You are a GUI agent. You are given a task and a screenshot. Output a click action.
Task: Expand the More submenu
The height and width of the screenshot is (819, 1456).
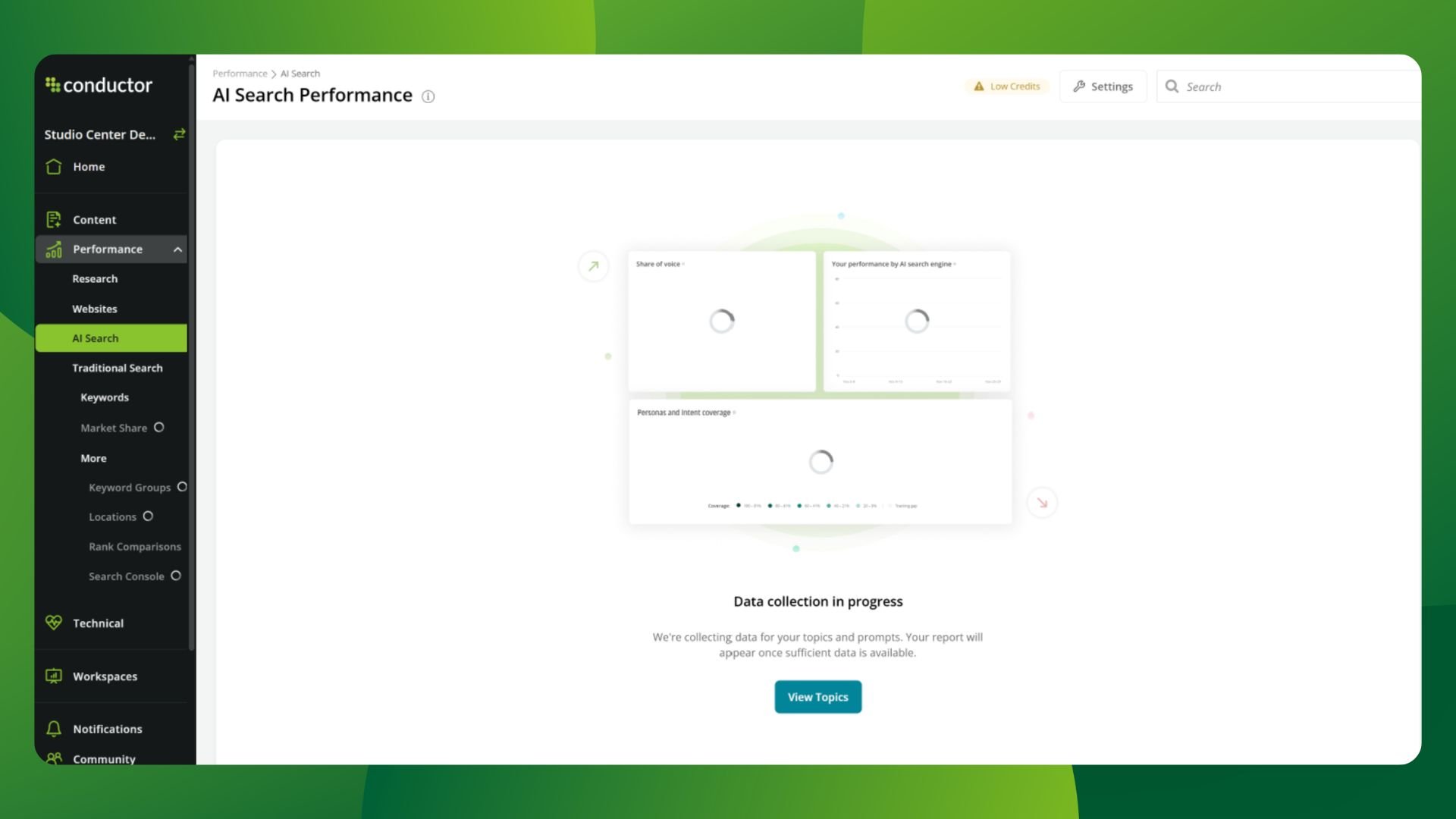[93, 458]
